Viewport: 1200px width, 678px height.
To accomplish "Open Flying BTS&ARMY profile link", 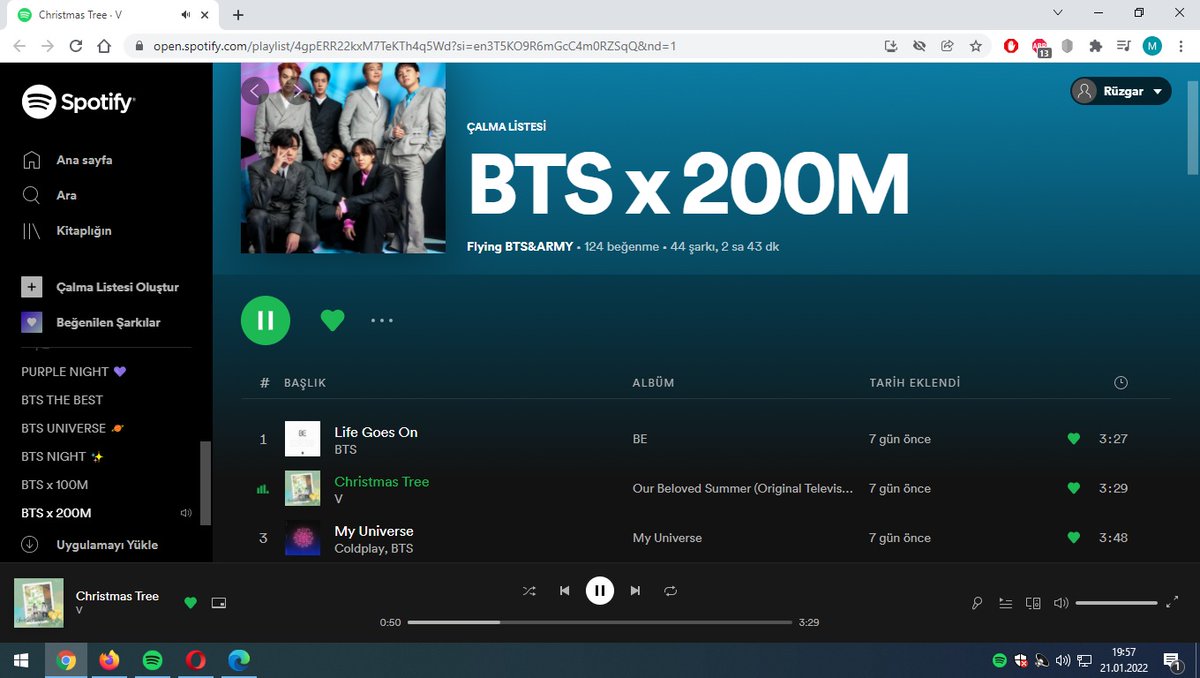I will (x=520, y=246).
